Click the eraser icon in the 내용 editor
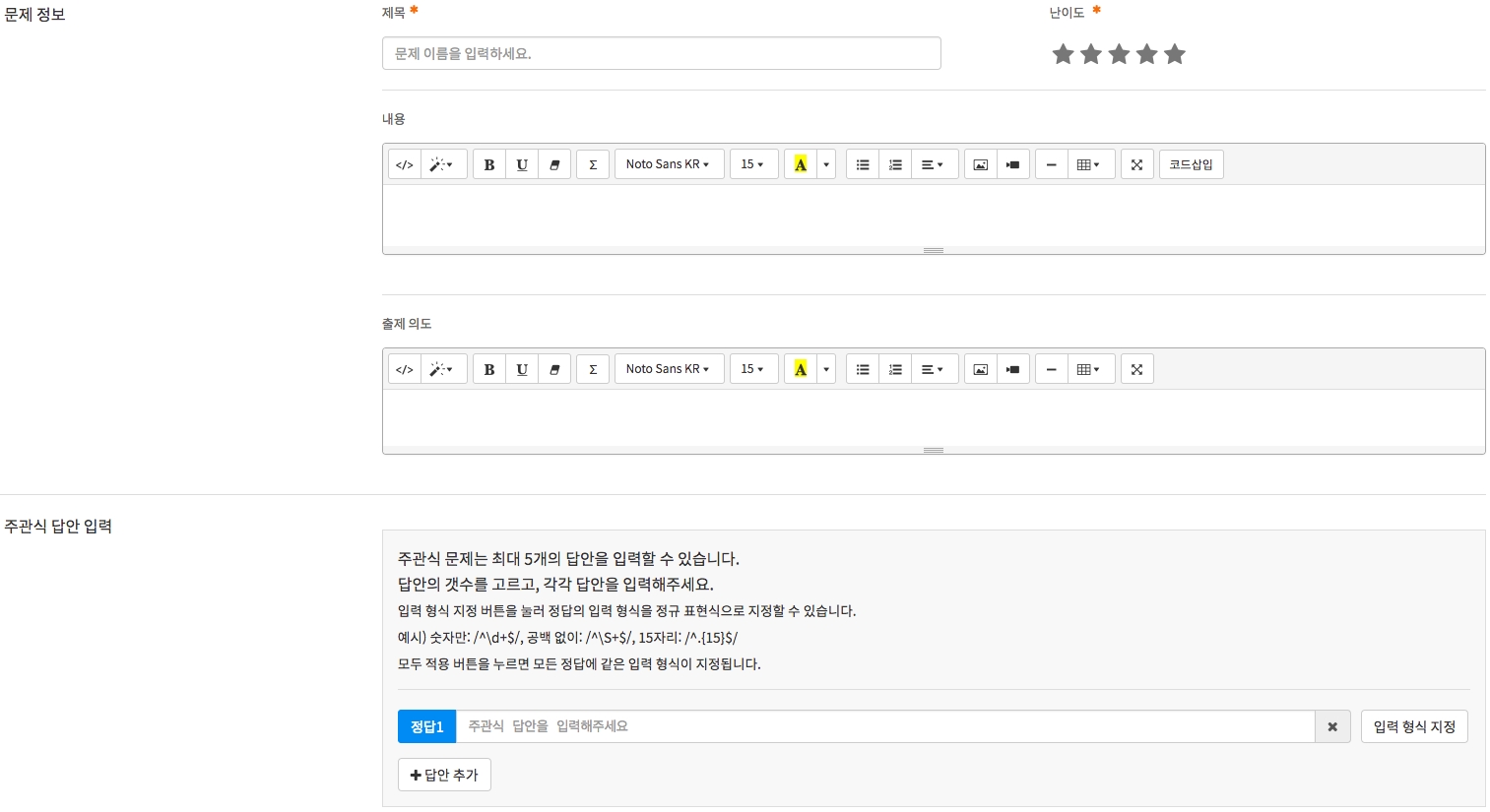Screen dimensions: 1490x812 pyautogui.click(x=554, y=164)
